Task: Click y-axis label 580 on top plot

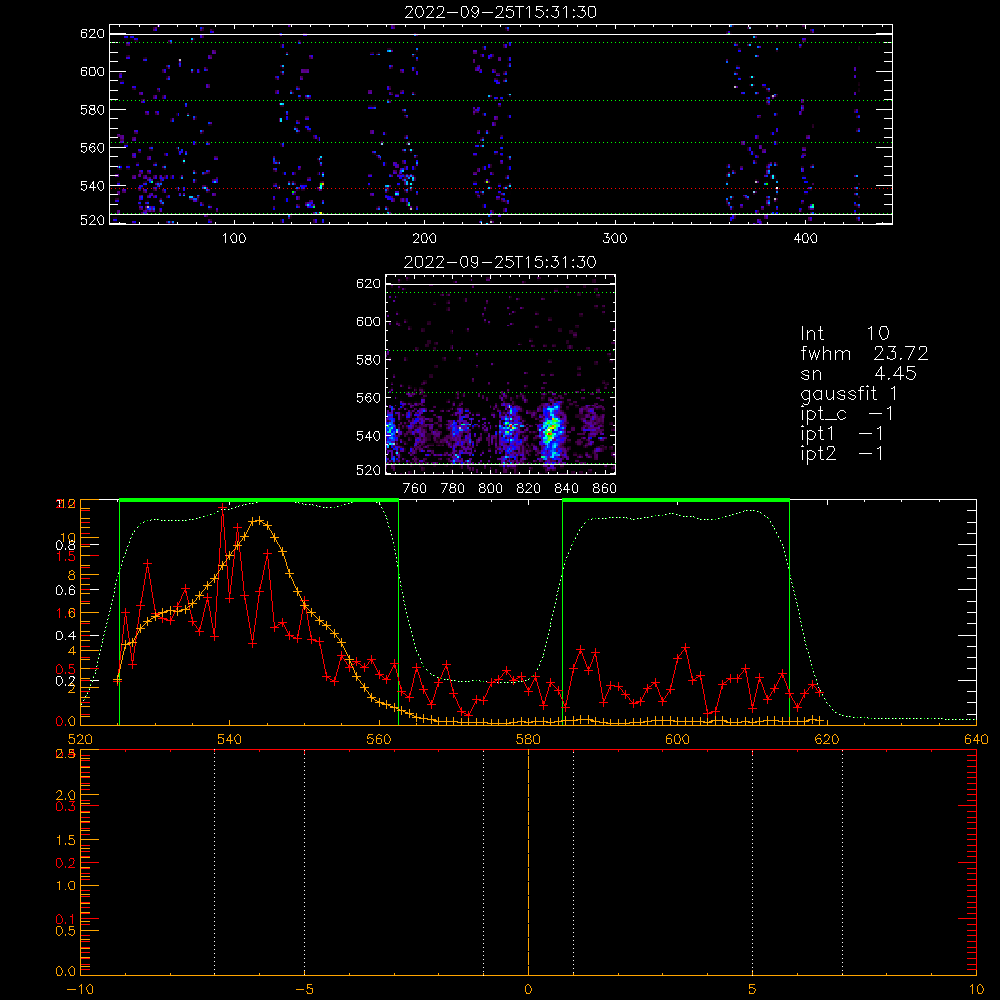Action: (x=92, y=110)
